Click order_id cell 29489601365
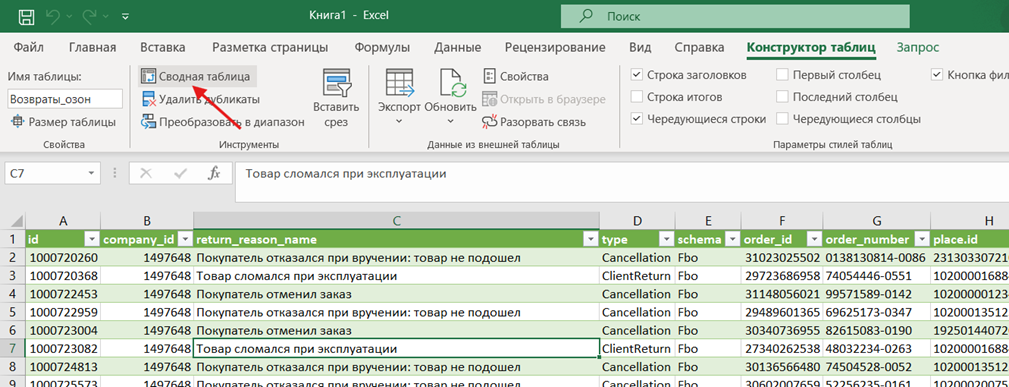This screenshot has width=1009, height=387. 782,313
